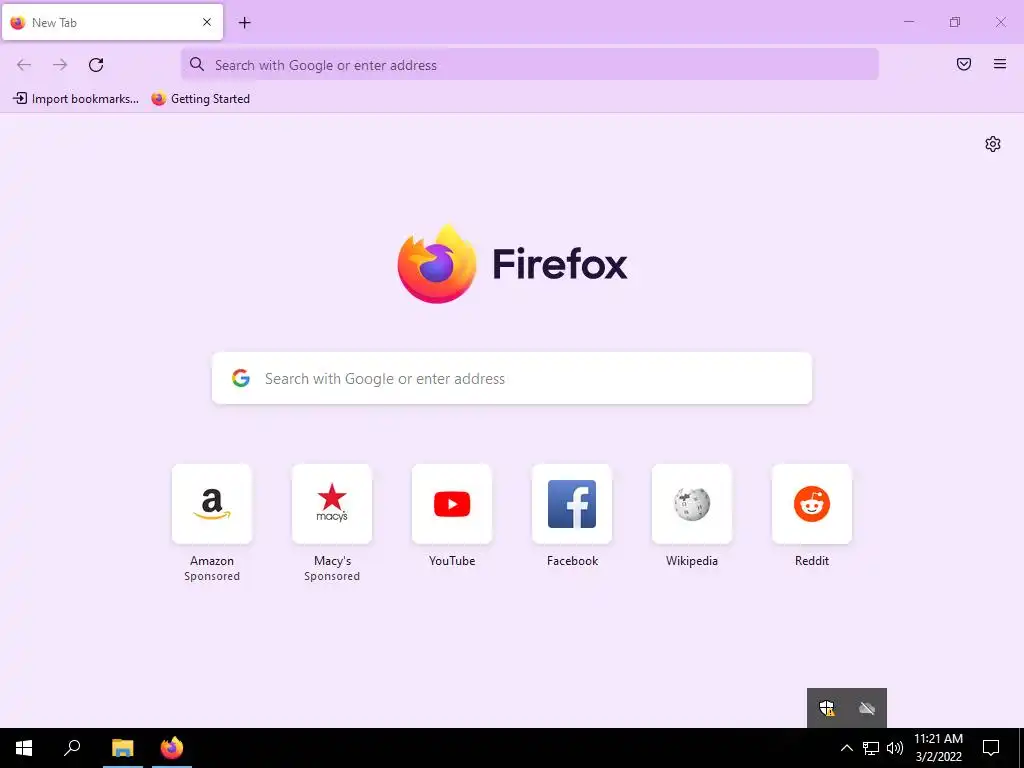Click the back navigation arrow
Screen dimensions: 1024x768
pyautogui.click(x=24, y=65)
